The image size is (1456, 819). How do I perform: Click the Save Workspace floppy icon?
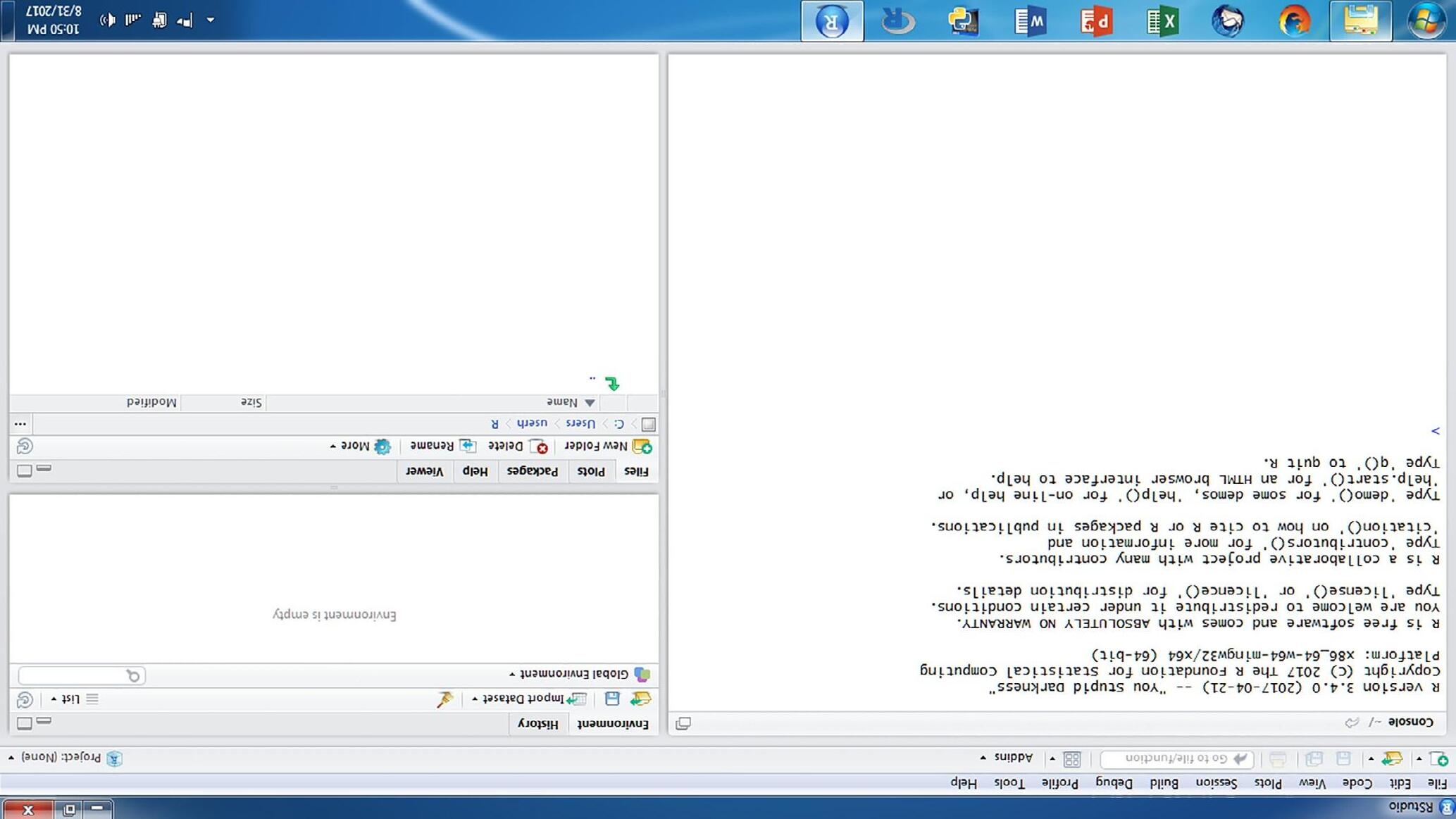(612, 699)
